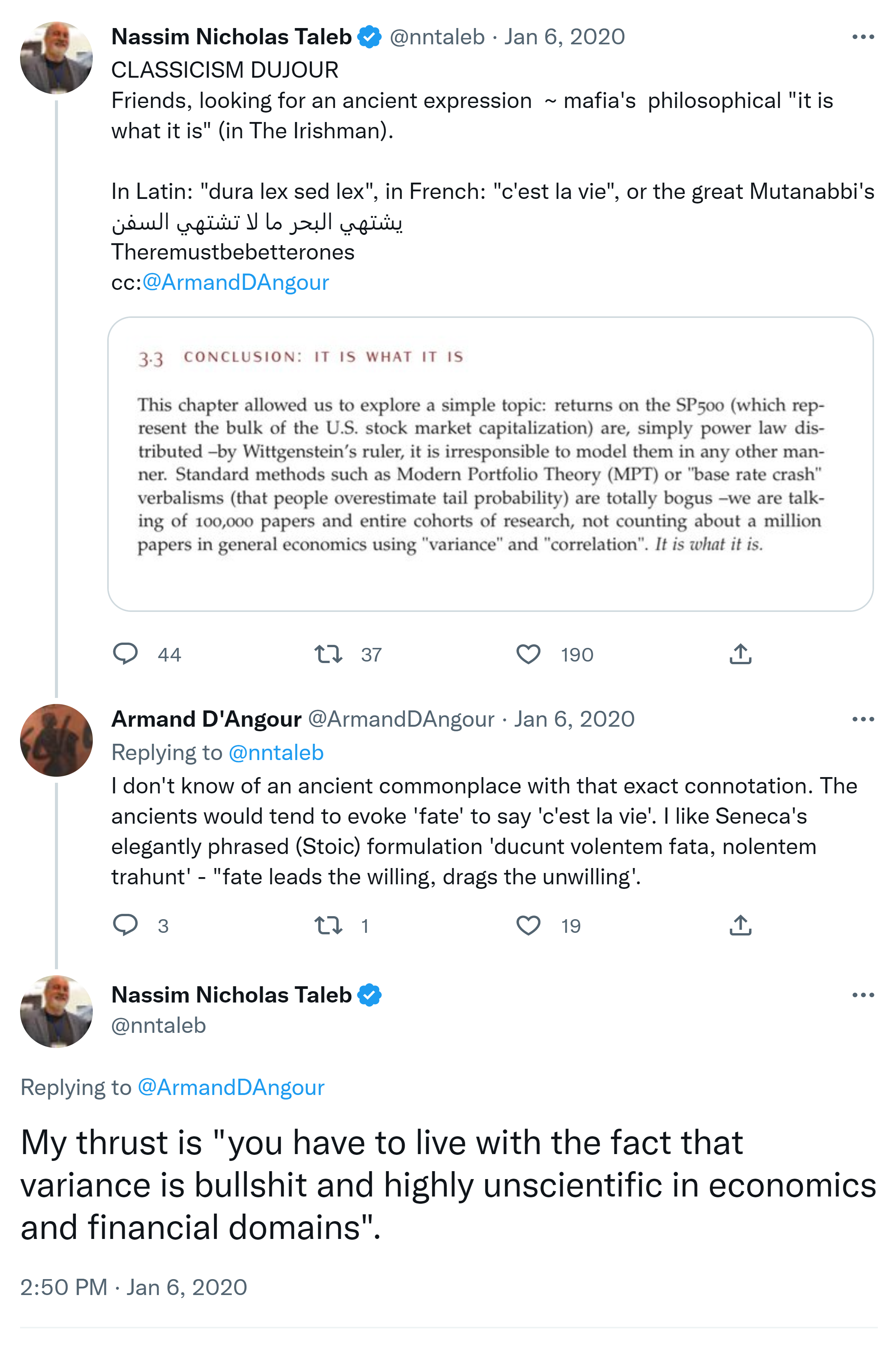Screen dimensions: 896x1353
Task: Like Armand D'Angour's reply tweet
Action: [x=528, y=925]
